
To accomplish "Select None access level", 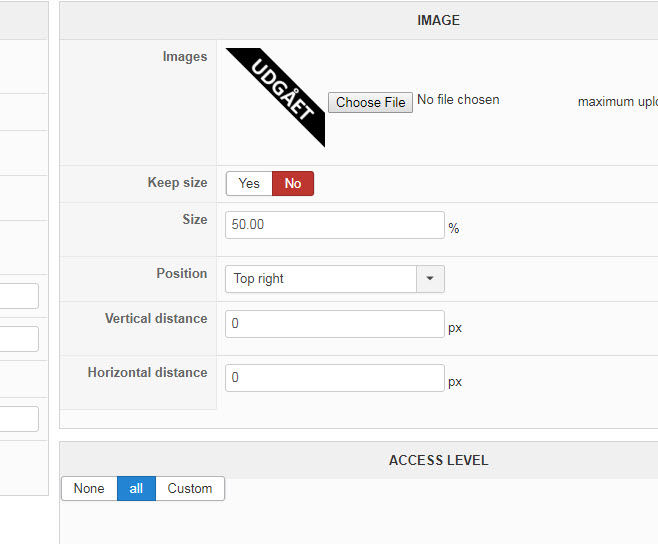I will pos(89,488).
